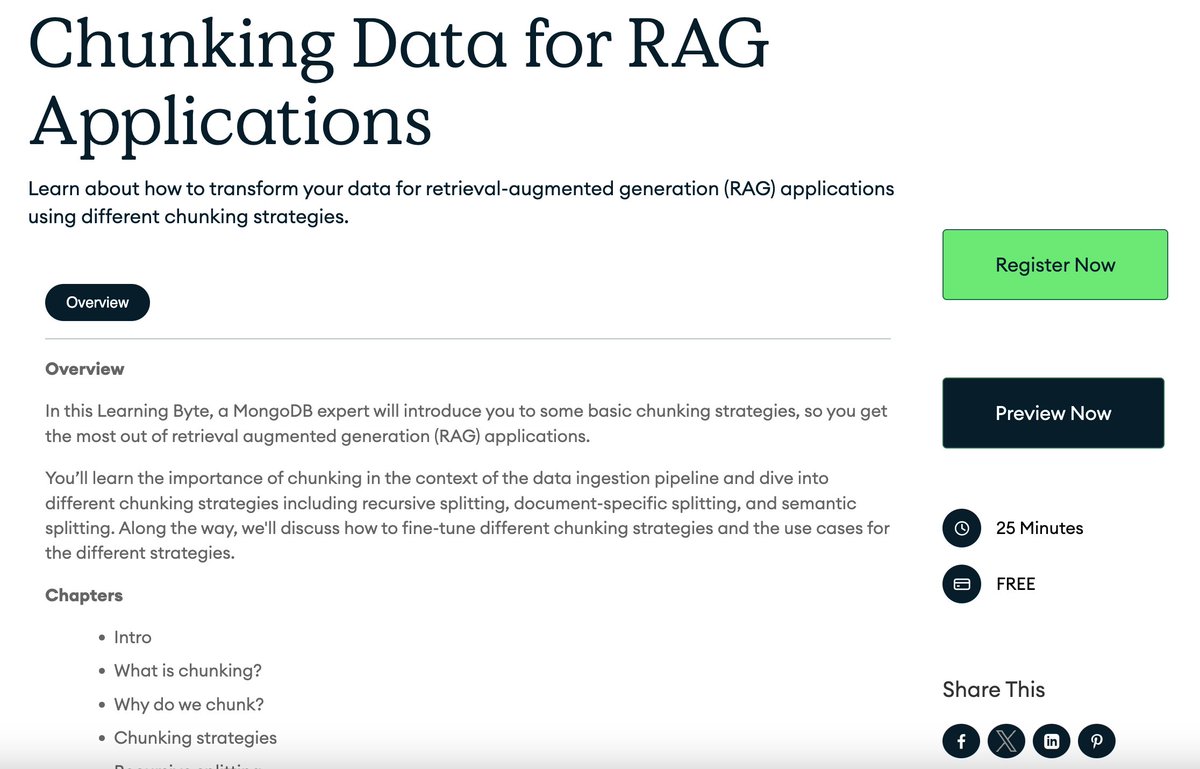Screen dimensions: 1200x769
Task: Click the FREE price label
Action: (x=1016, y=584)
